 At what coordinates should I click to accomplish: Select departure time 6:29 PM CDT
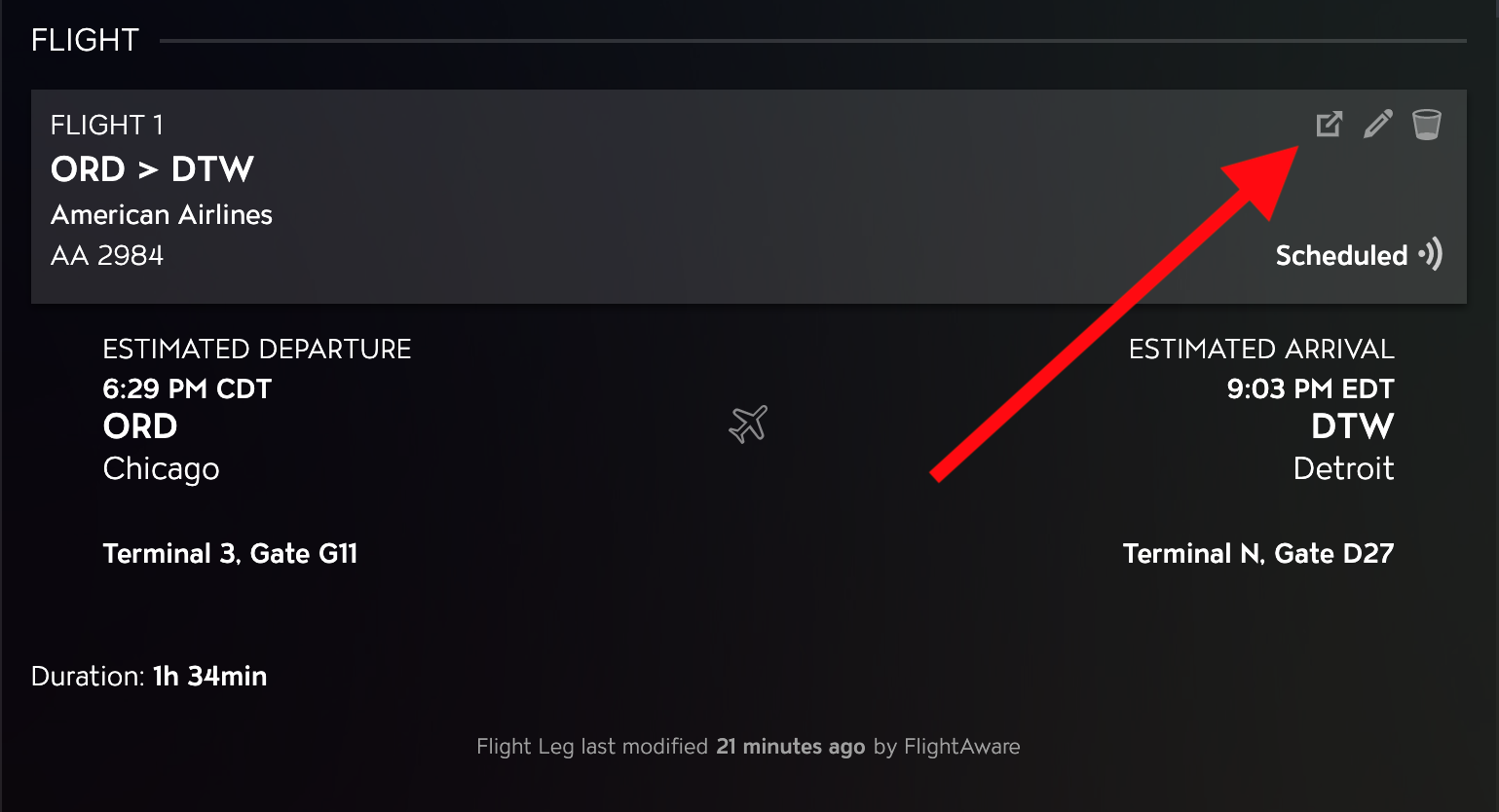[187, 388]
